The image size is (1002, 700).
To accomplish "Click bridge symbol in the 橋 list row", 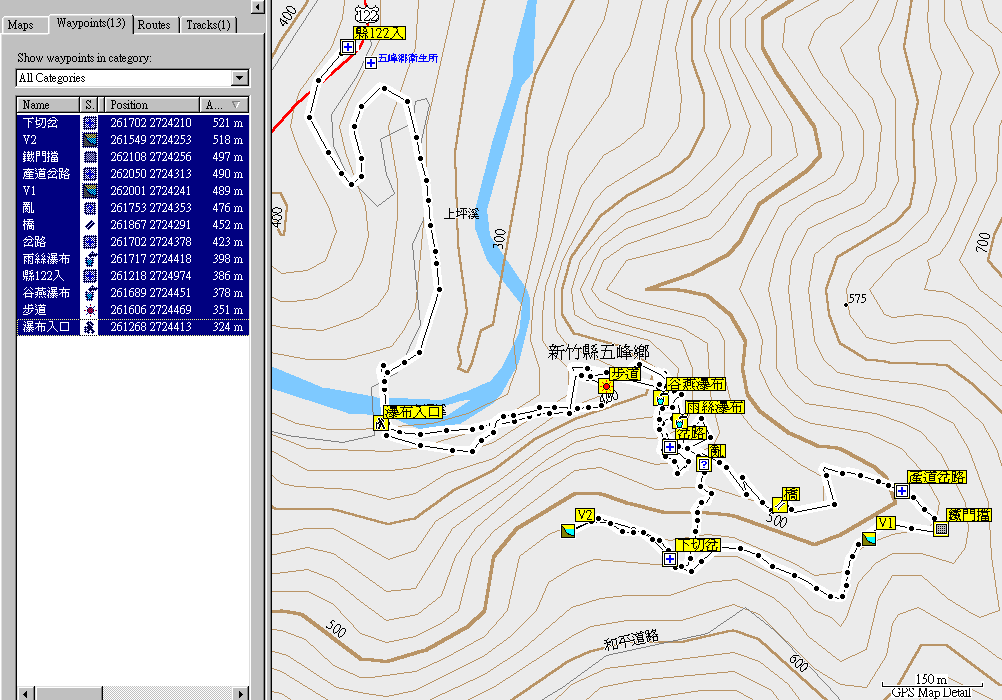I will point(90,225).
